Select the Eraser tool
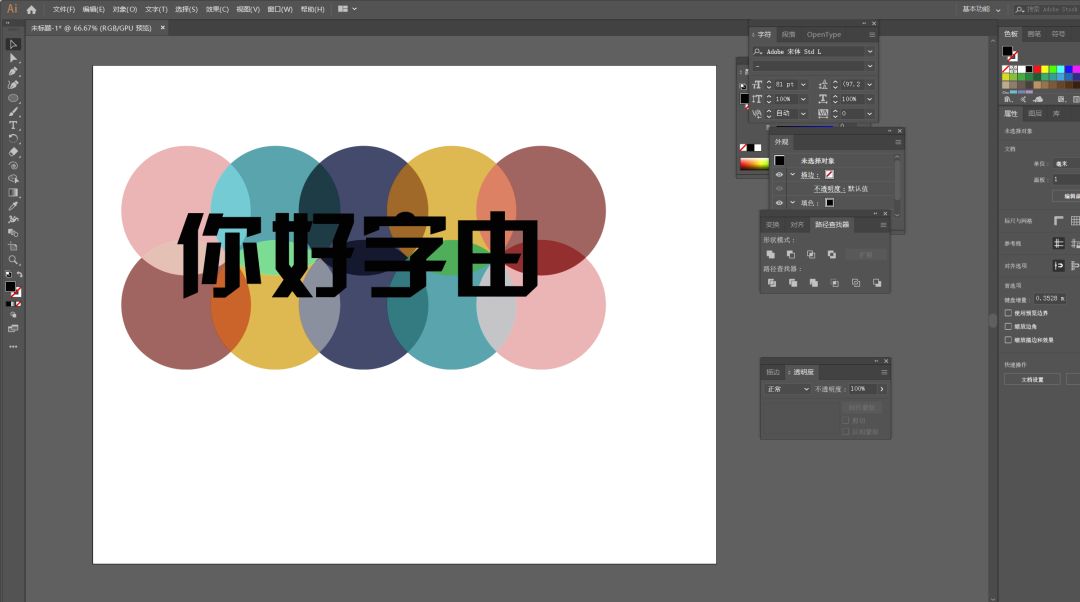Image resolution: width=1080 pixels, height=602 pixels. tap(13, 152)
